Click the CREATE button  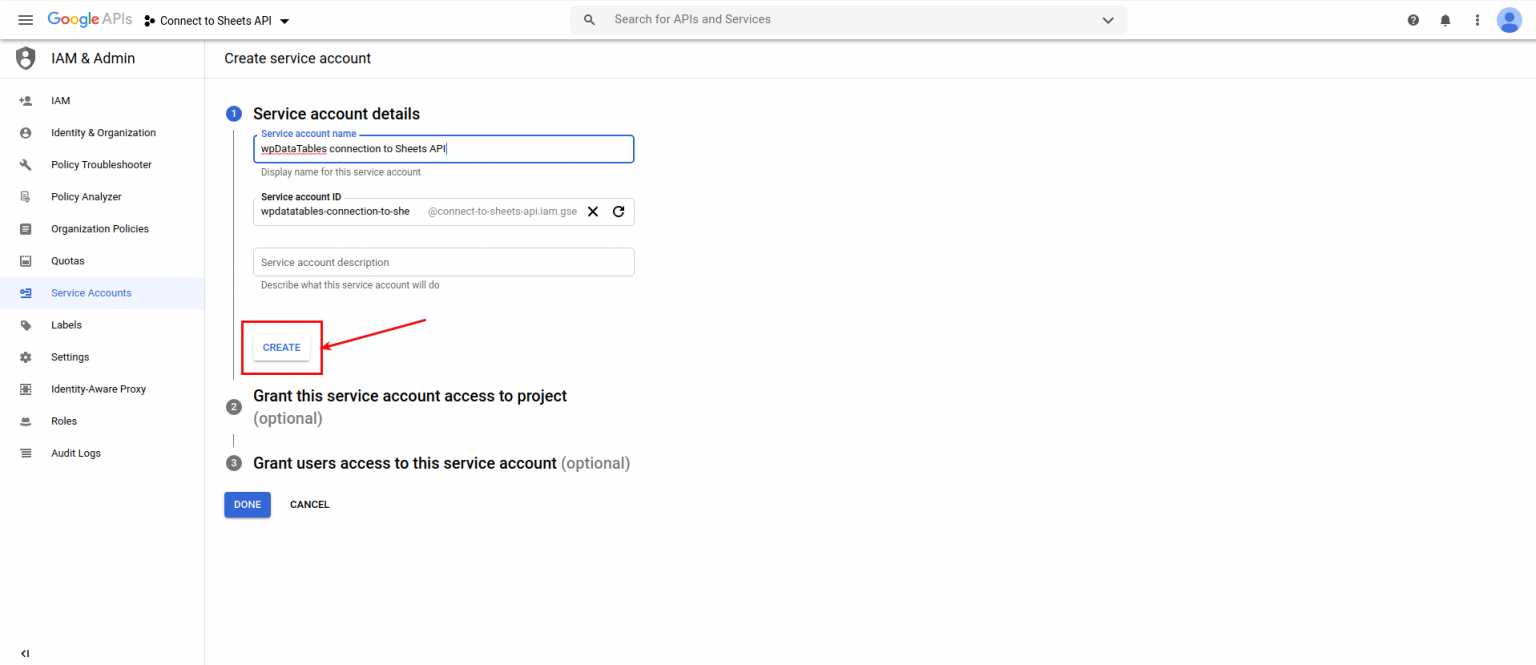pos(281,346)
